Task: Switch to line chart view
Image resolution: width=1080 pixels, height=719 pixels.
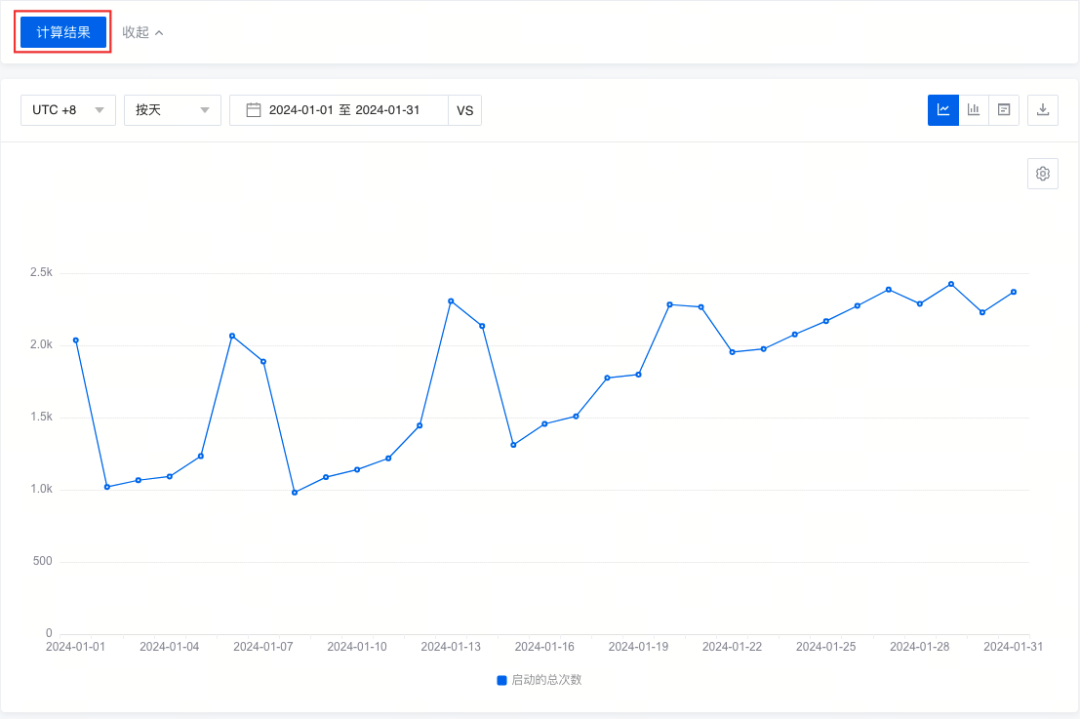Action: 943,110
